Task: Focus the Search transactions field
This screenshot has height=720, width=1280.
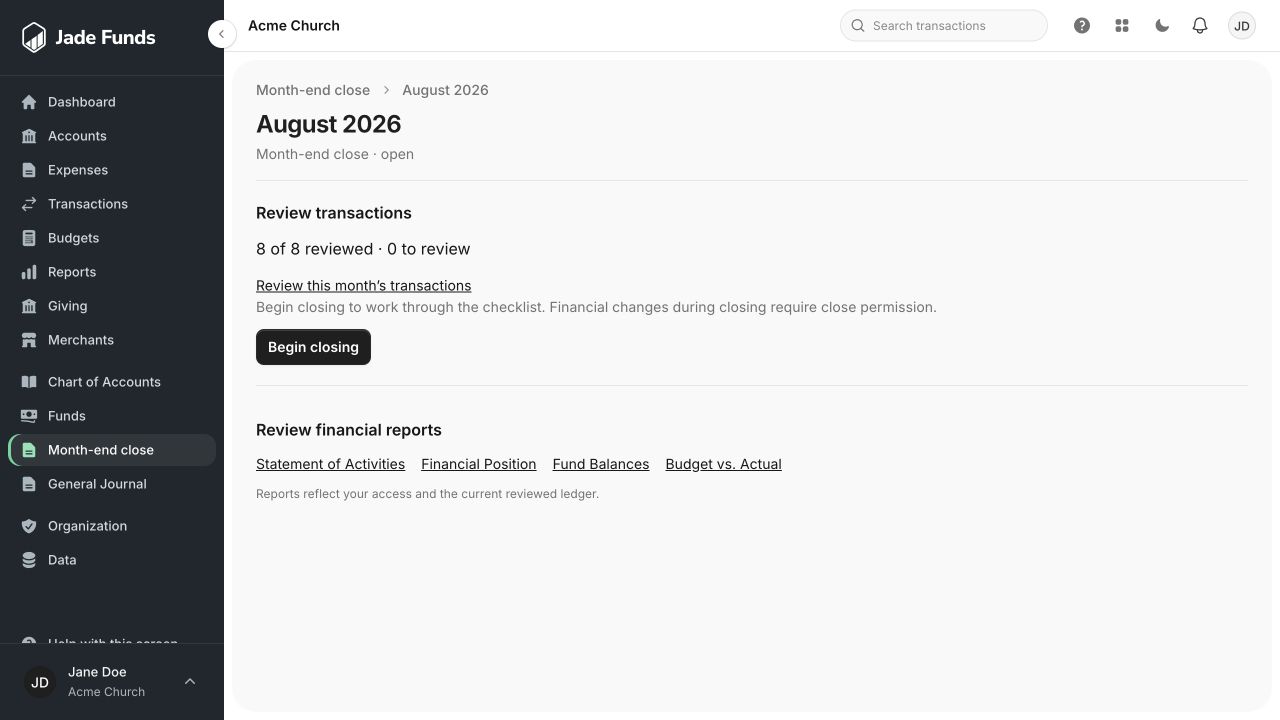Action: coord(944,26)
